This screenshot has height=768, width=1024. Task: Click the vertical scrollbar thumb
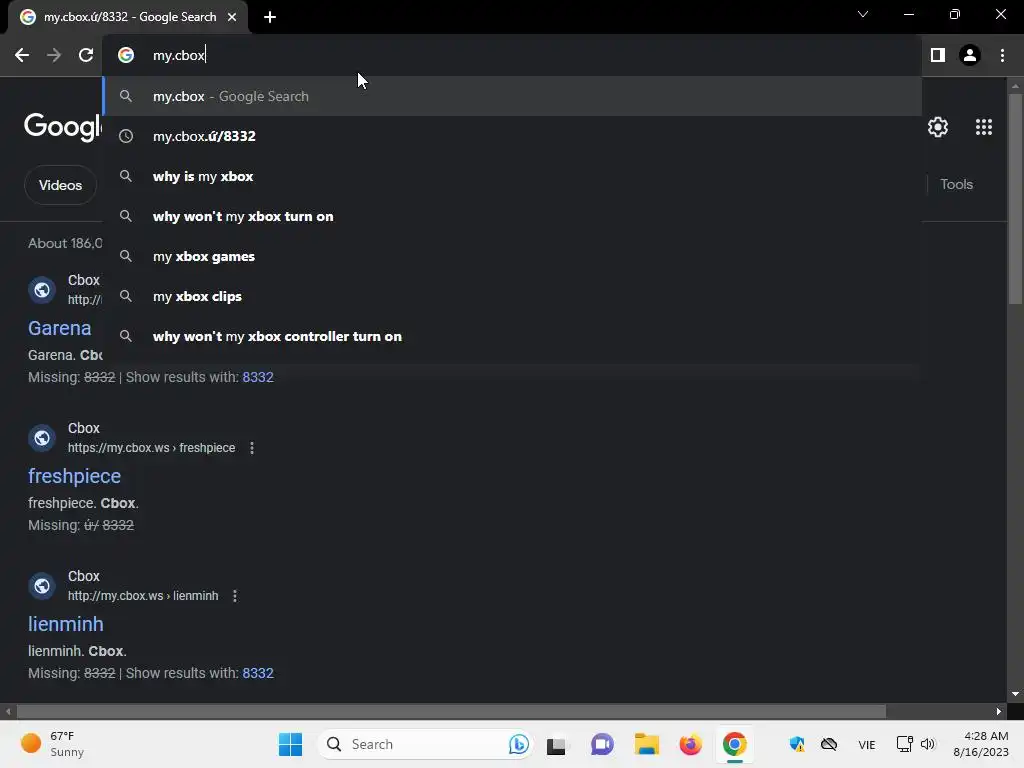pyautogui.click(x=1015, y=199)
